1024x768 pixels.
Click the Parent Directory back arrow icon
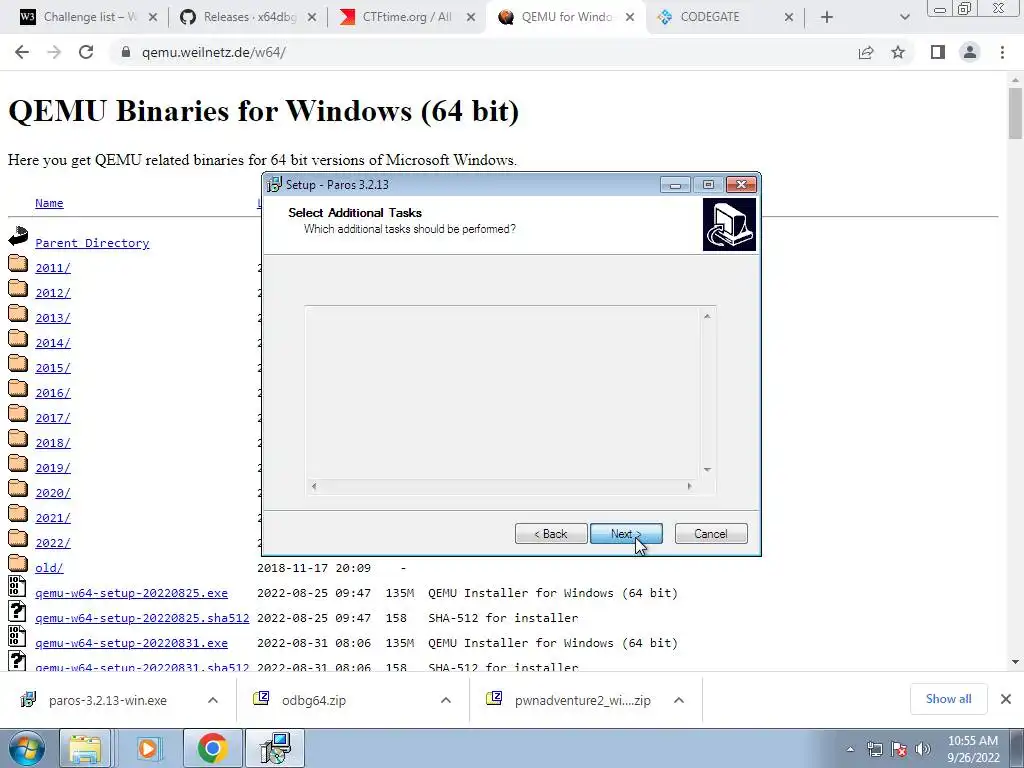18,236
